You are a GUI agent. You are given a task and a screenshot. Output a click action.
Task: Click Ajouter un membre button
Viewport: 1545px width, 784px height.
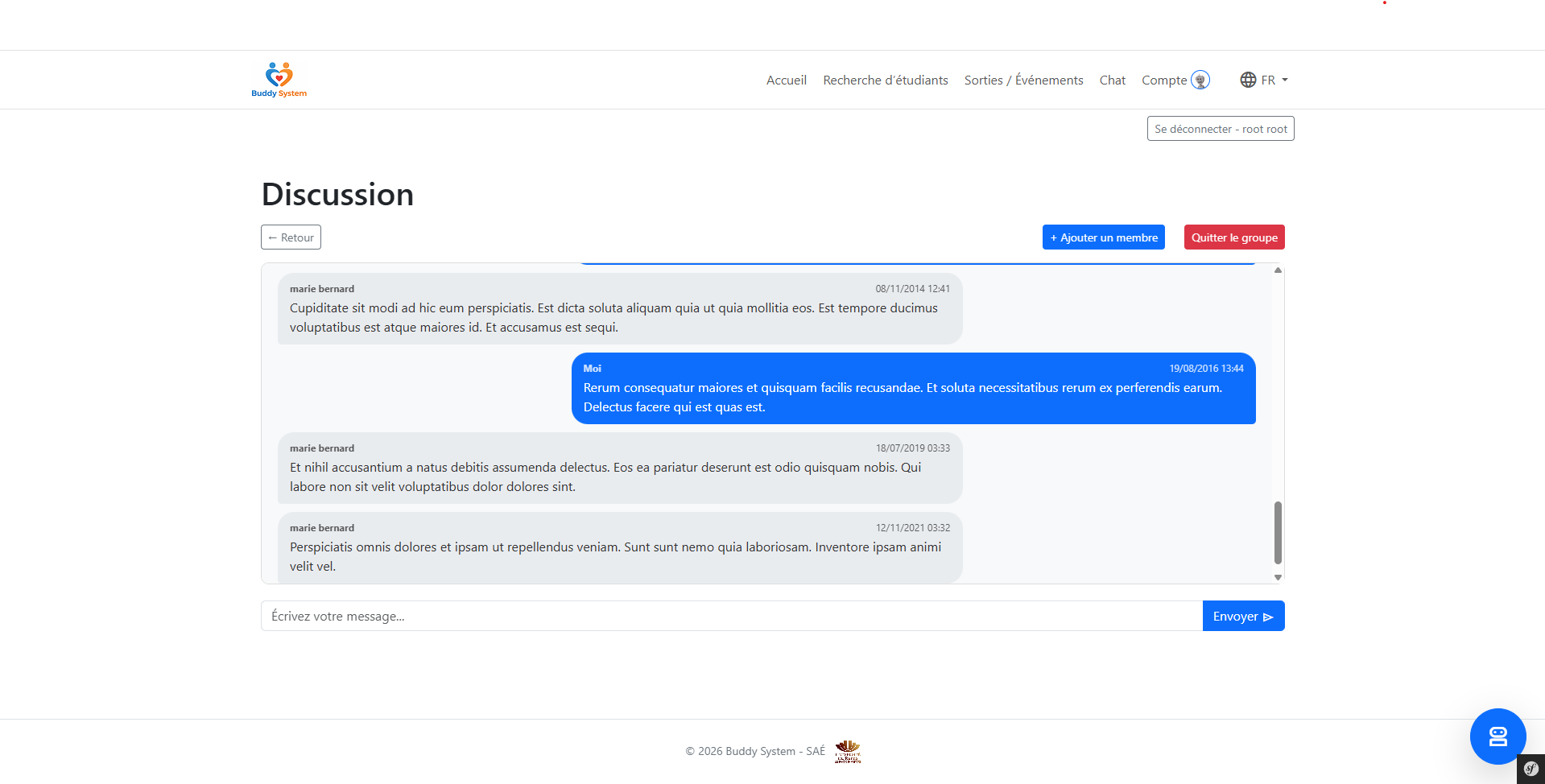pos(1103,237)
